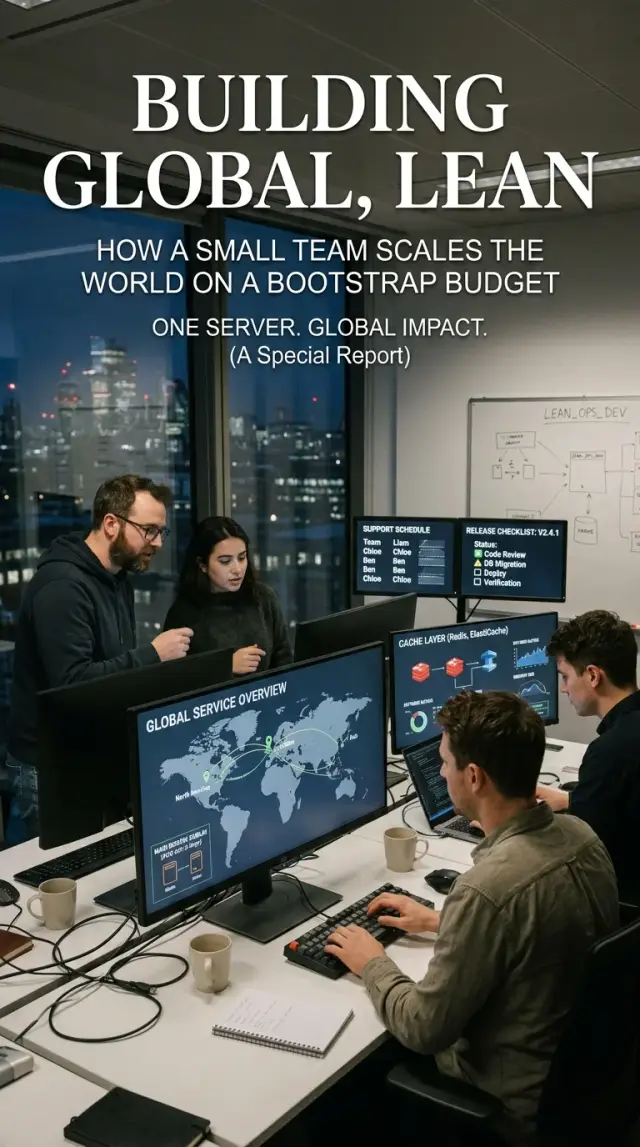Screen dimensions: 640x1147
Task: Click "ONE SERVER. GLOBAL IMPACT." tagline
Action: point(319,328)
